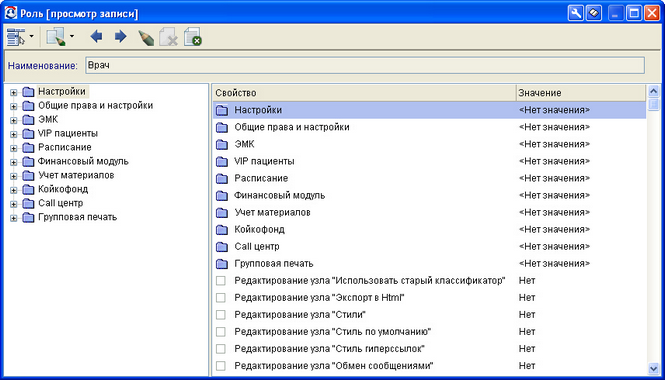Expand the Групповая печать tree node
This screenshot has height=380, width=665.
point(14,218)
